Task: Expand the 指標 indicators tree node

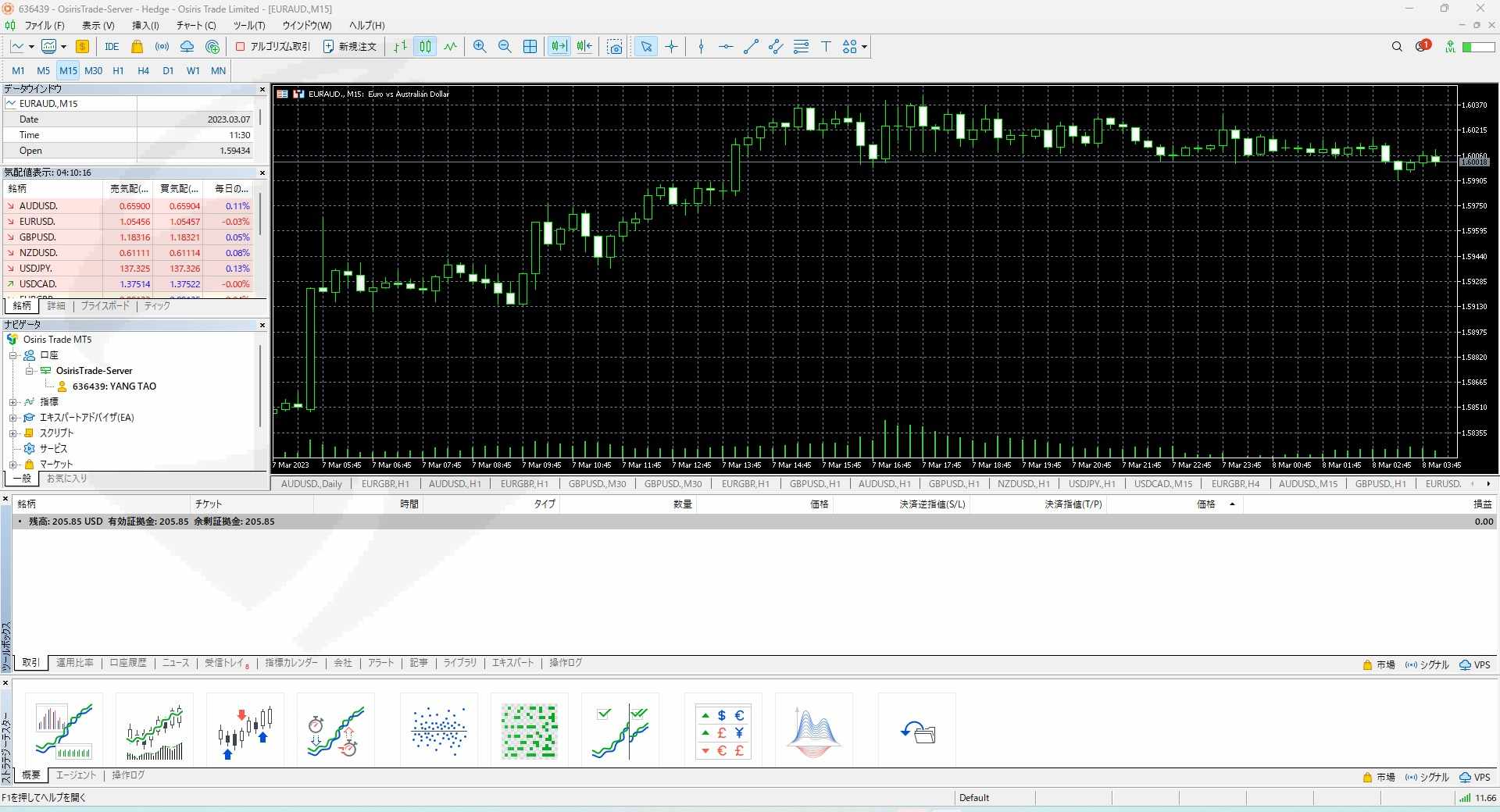Action: 12,402
